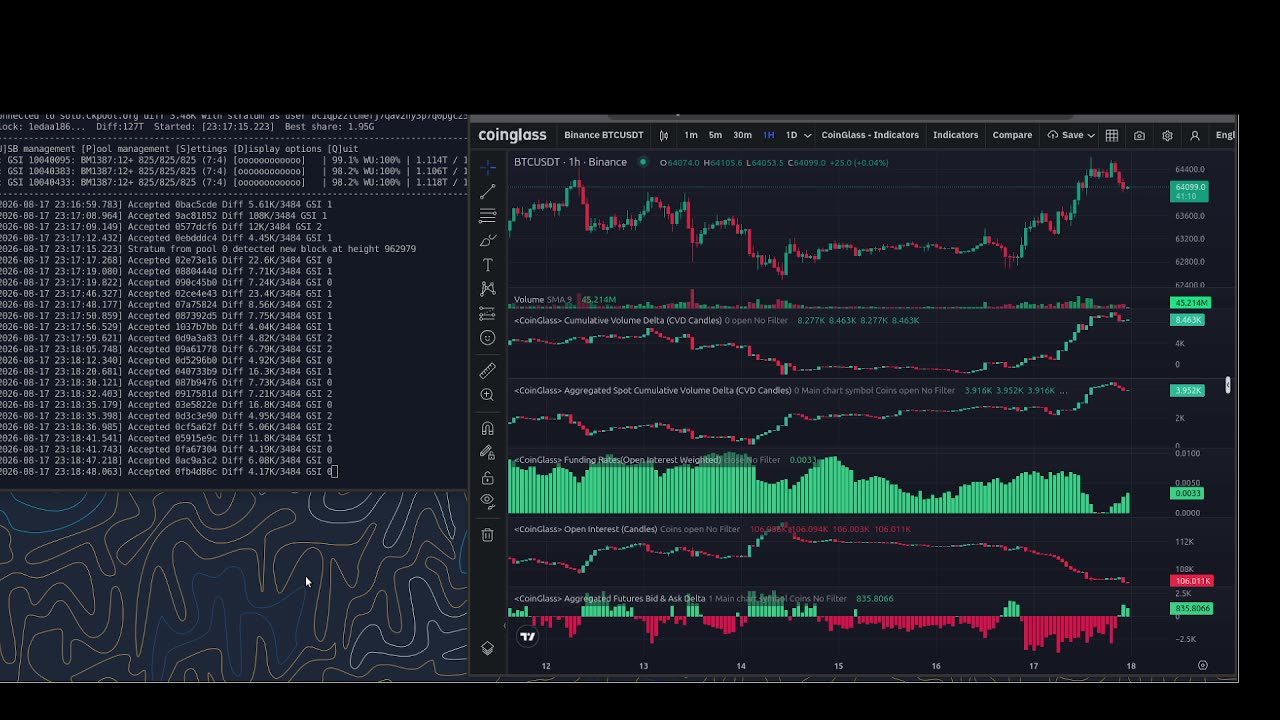Viewport: 1280px width, 720px height.
Task: Open the object tree layers panel
Action: [x=488, y=648]
